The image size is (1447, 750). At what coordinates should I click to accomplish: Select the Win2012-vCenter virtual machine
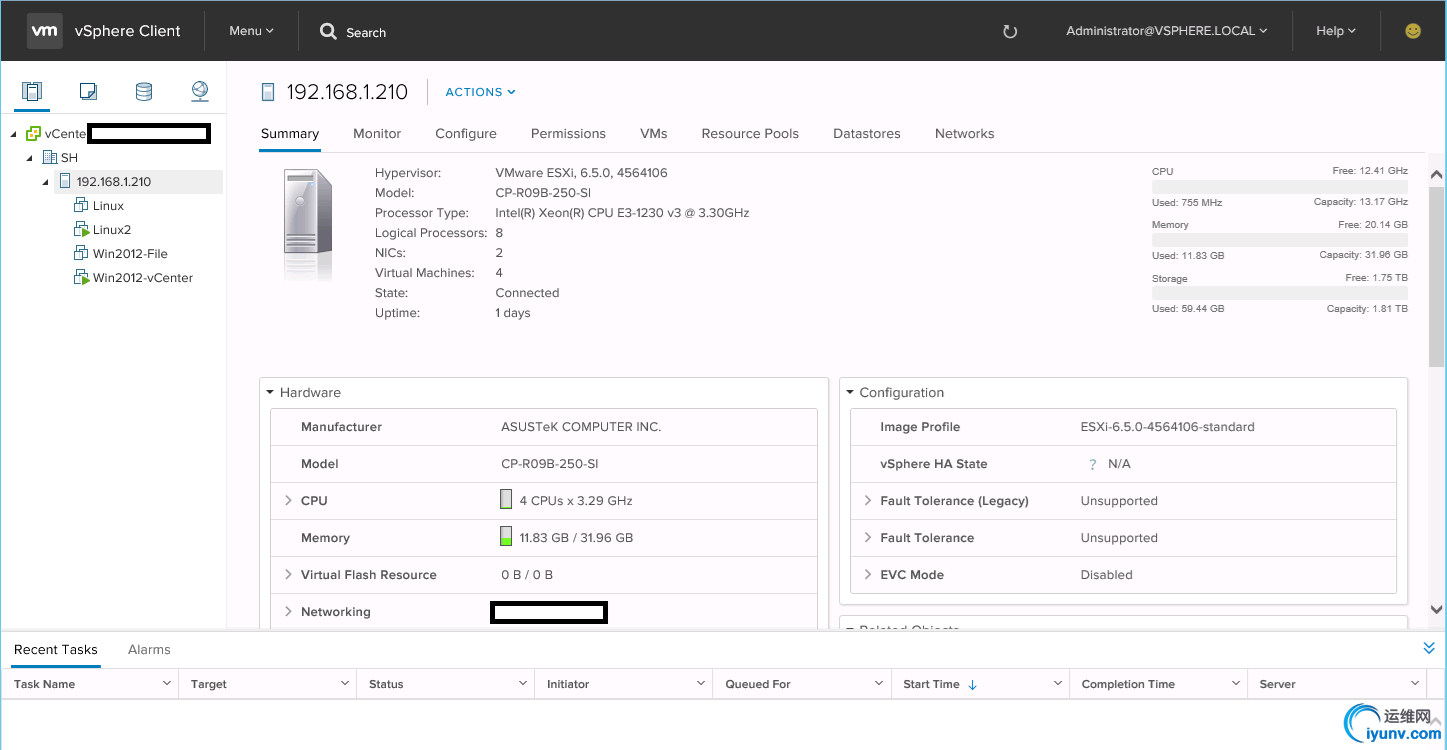(142, 278)
